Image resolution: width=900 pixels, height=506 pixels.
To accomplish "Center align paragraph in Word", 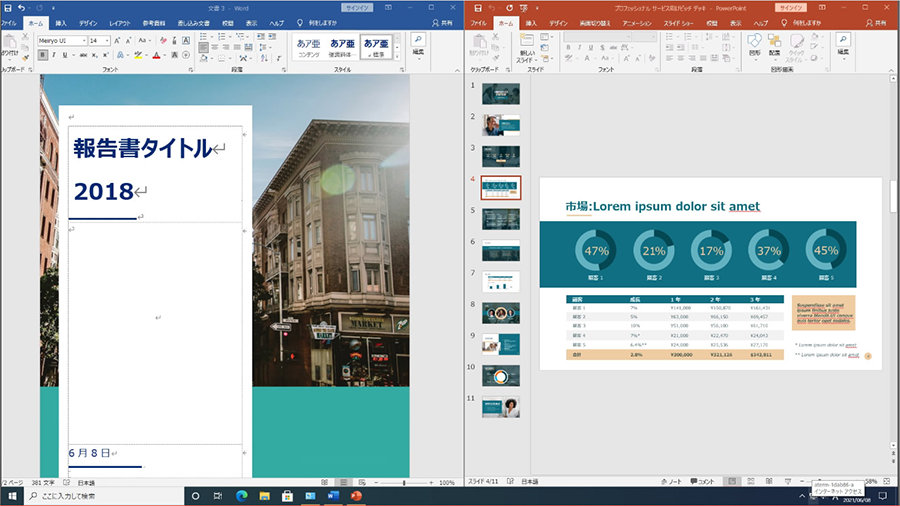I will pos(215,47).
